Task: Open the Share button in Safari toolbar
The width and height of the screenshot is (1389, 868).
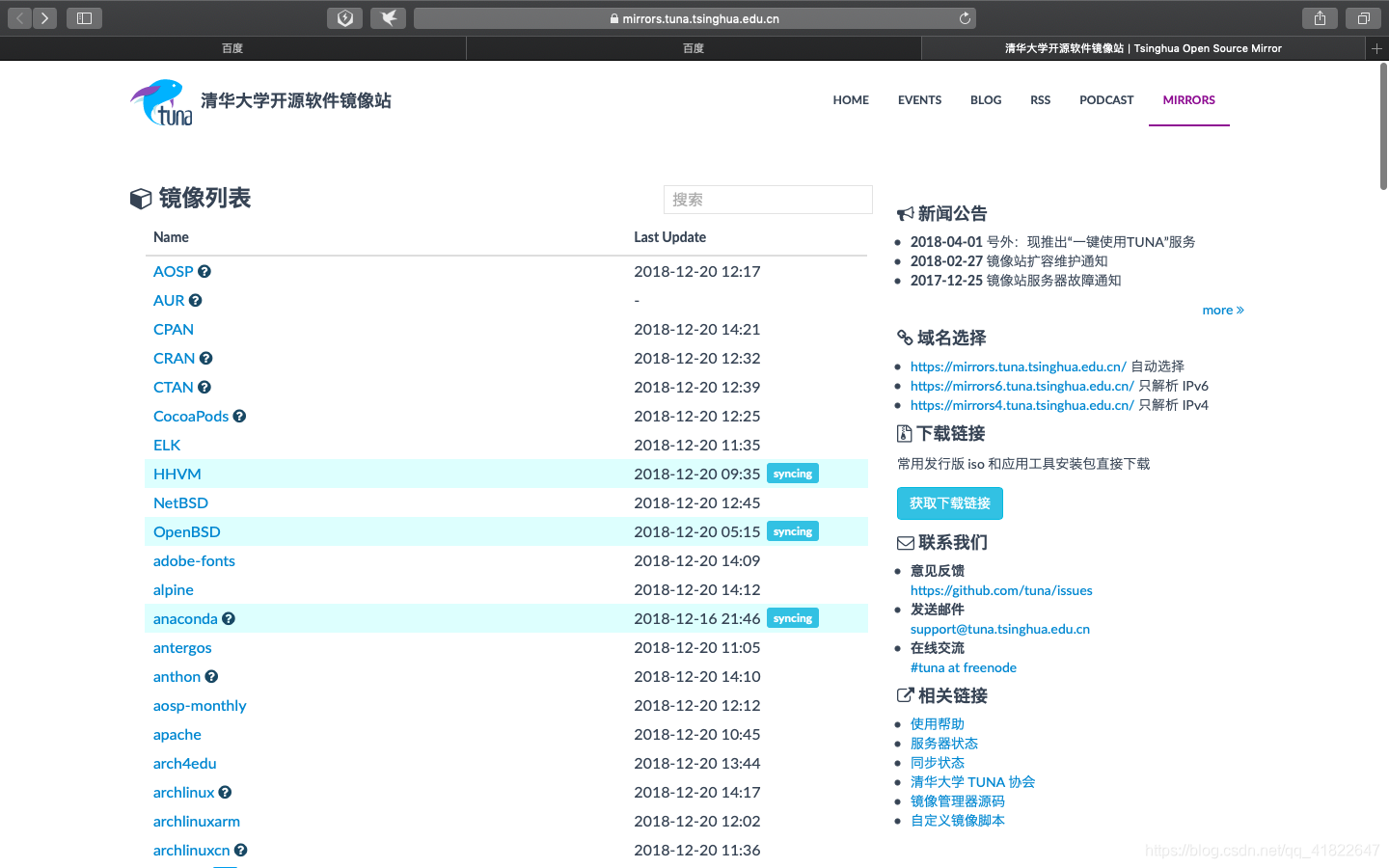Action: [x=1320, y=18]
